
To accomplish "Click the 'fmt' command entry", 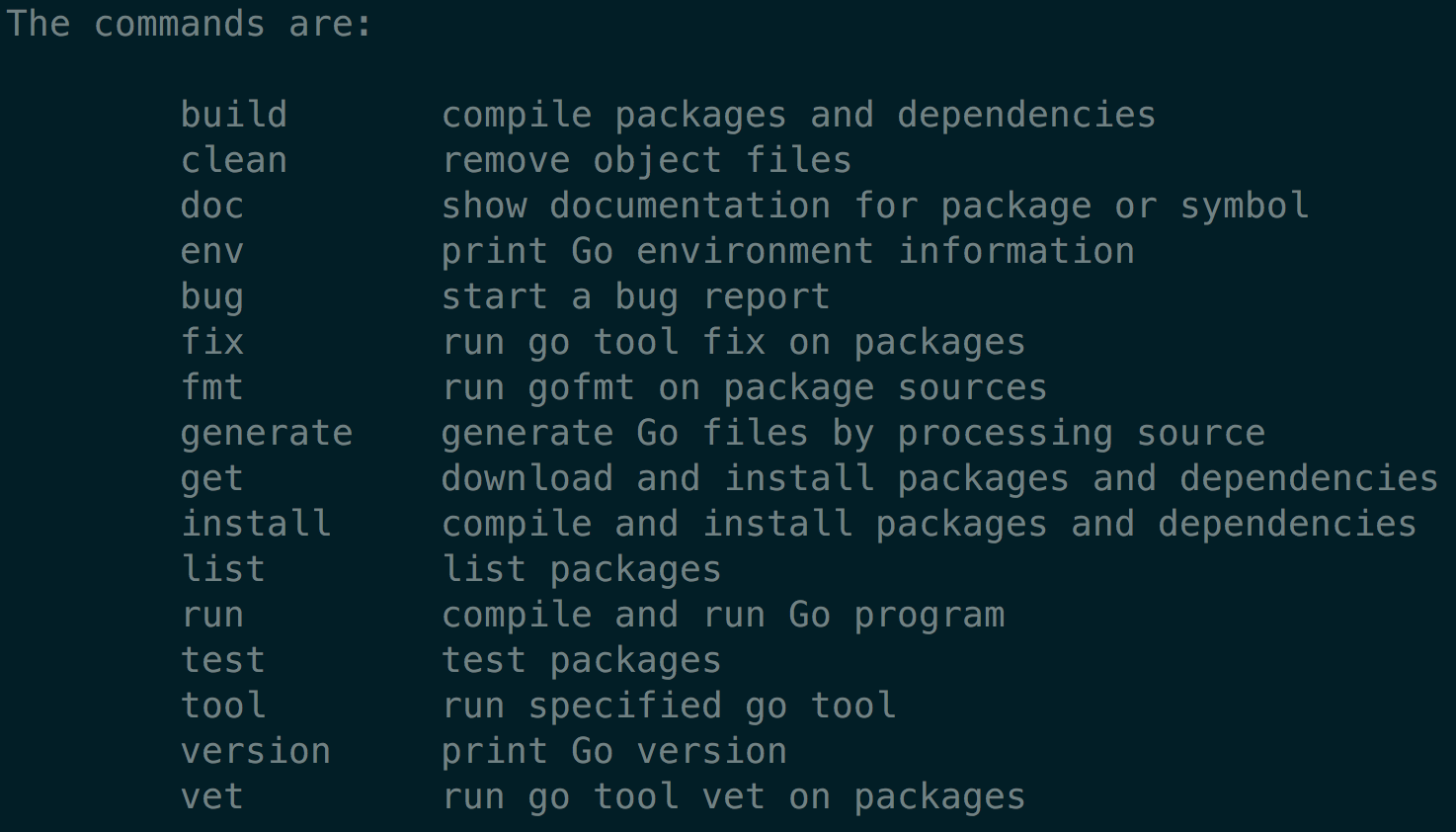I will tap(212, 387).
